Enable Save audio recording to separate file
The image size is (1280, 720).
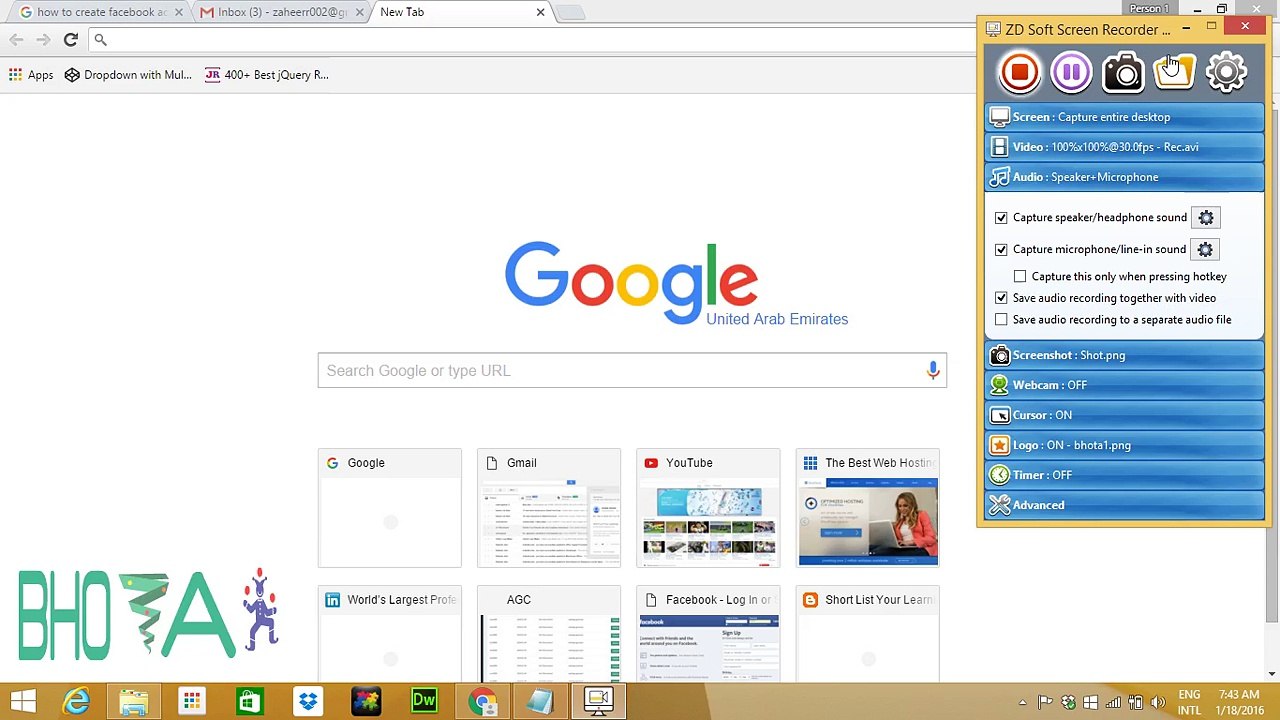(x=1001, y=320)
